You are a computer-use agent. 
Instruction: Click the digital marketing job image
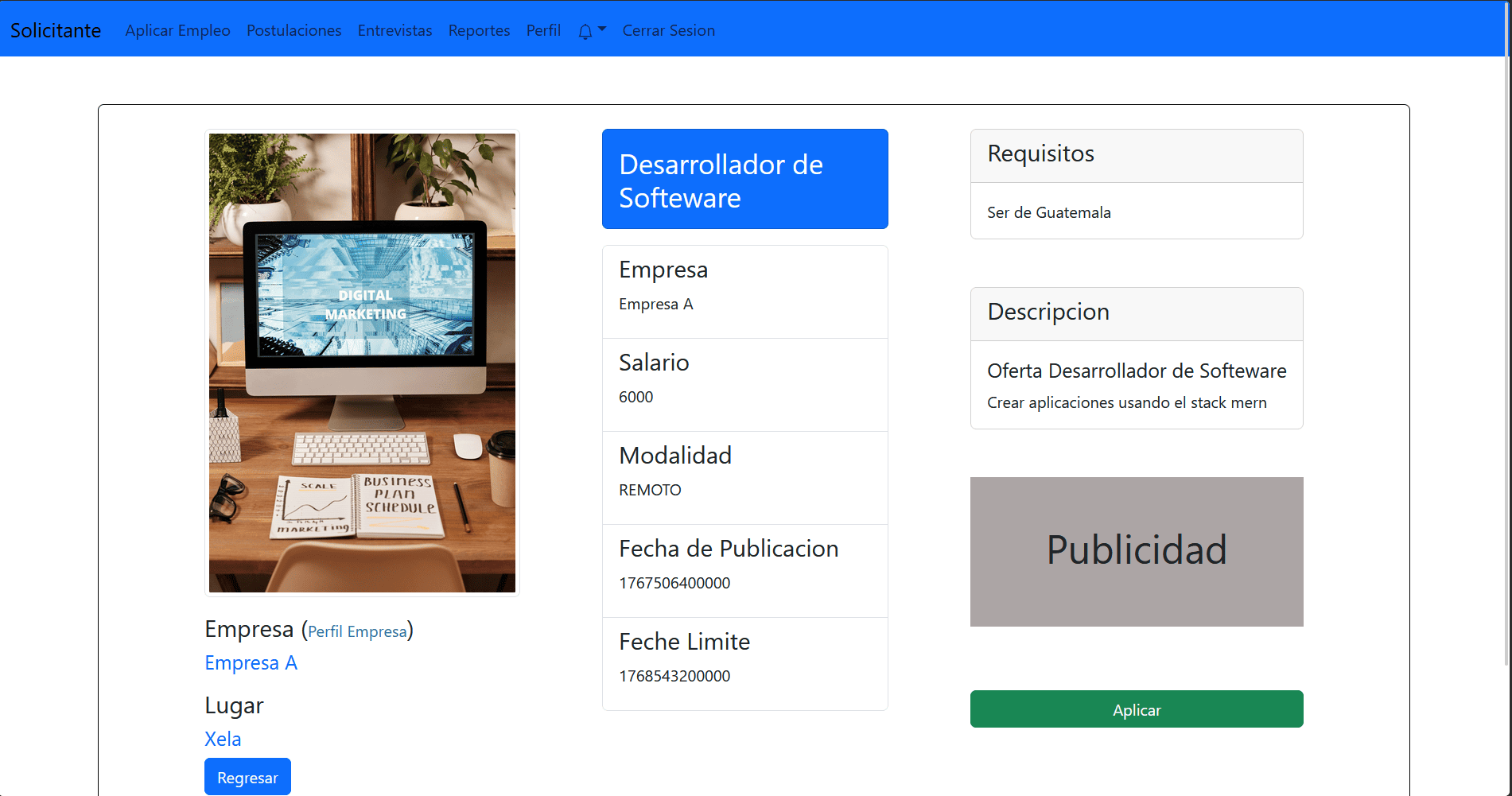pos(362,361)
